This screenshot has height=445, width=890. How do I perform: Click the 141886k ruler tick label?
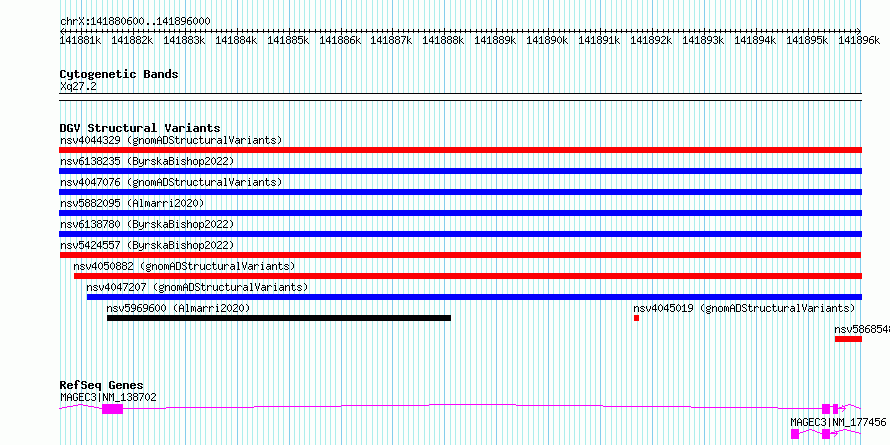click(x=340, y=40)
